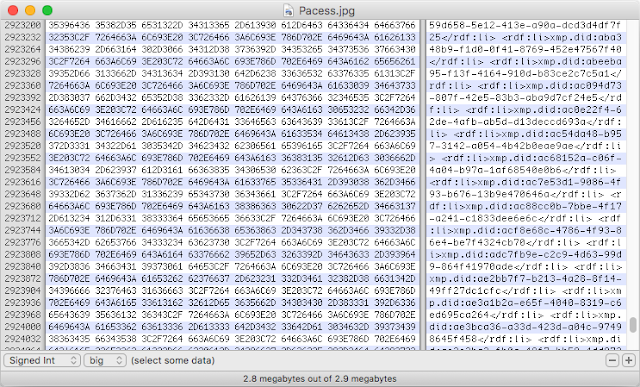This screenshot has height=387, width=640.
Task: Click the Pacess.jpg window title text
Action: click(327, 11)
